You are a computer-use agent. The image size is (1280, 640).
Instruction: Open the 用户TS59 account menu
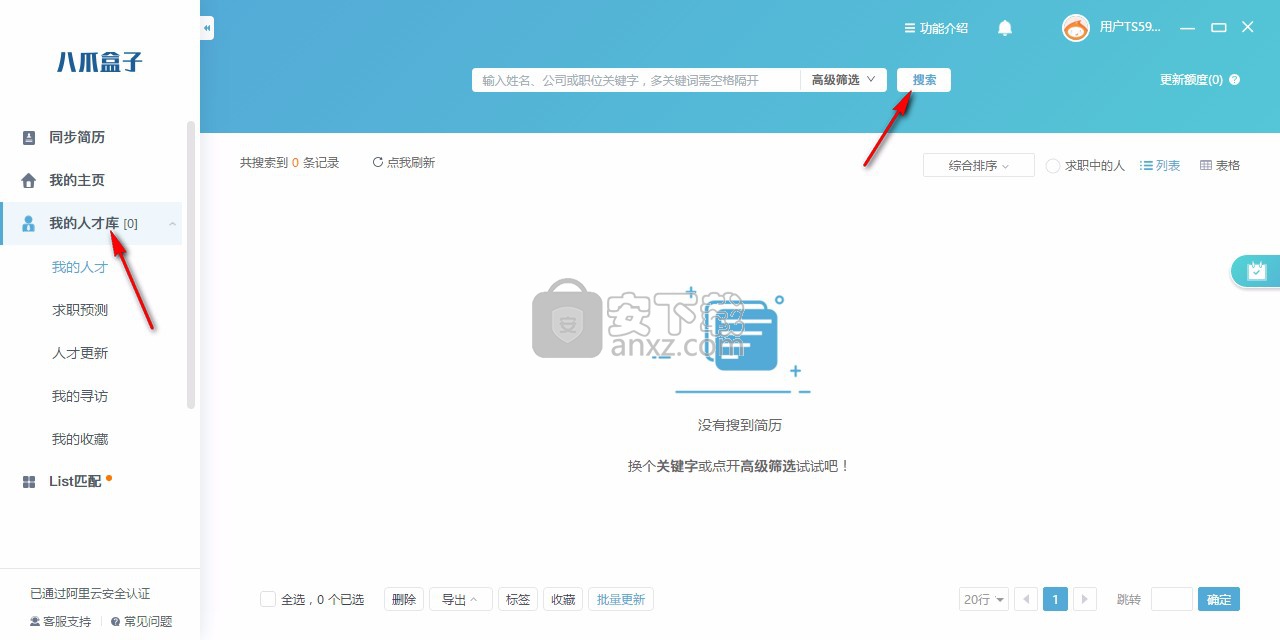1131,28
